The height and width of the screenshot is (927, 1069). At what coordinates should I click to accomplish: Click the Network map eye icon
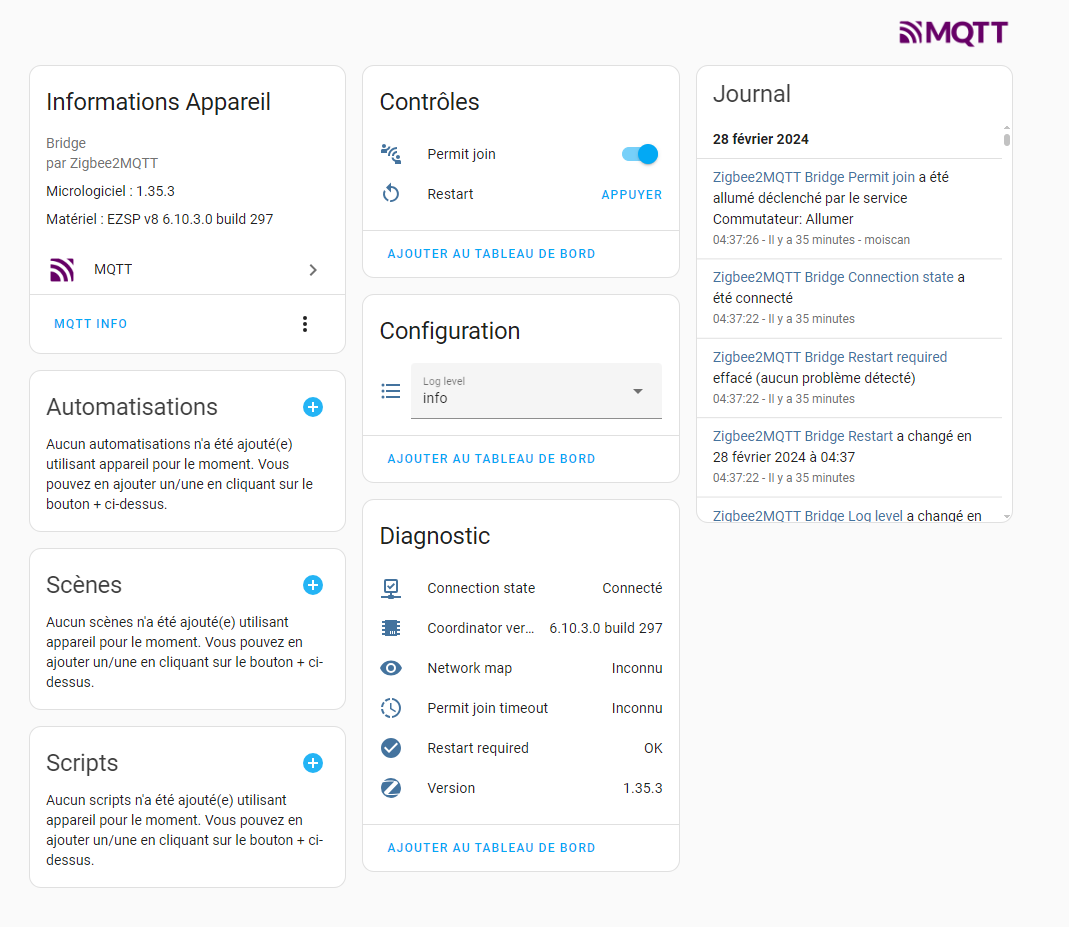pos(391,668)
